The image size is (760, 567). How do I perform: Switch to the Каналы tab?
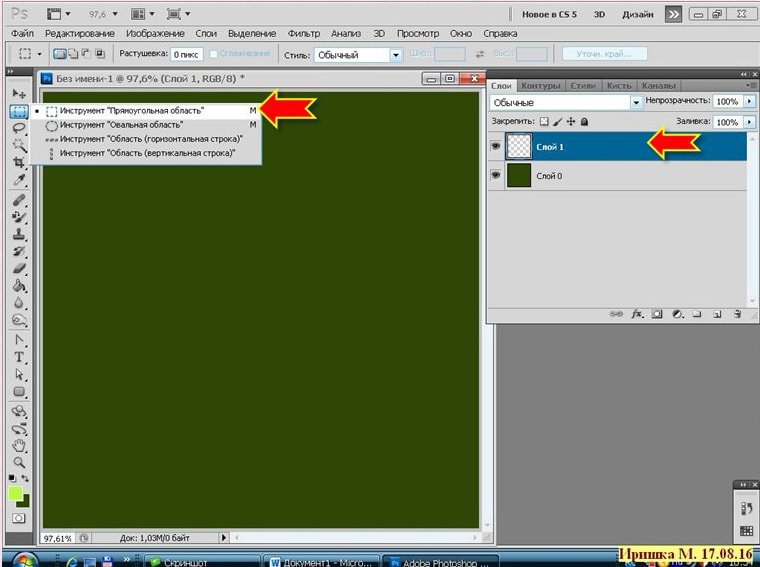pos(657,86)
